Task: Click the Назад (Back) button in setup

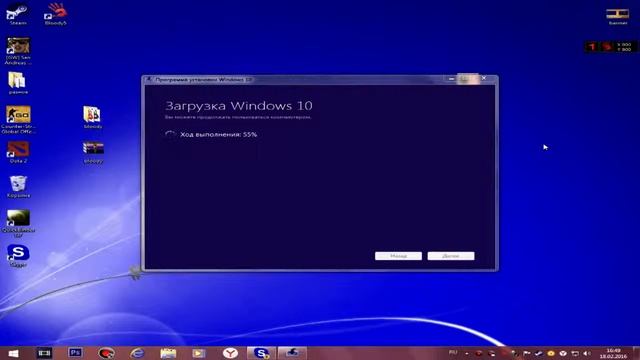Action: point(398,256)
